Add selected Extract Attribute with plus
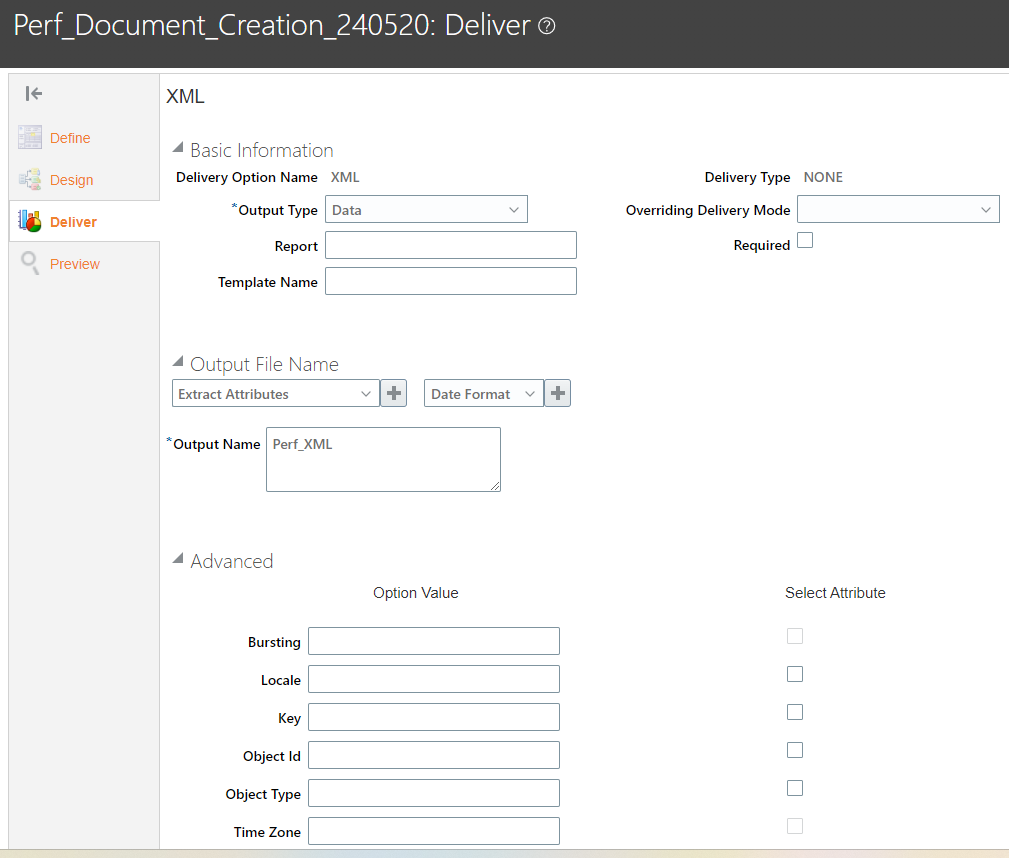 (394, 393)
